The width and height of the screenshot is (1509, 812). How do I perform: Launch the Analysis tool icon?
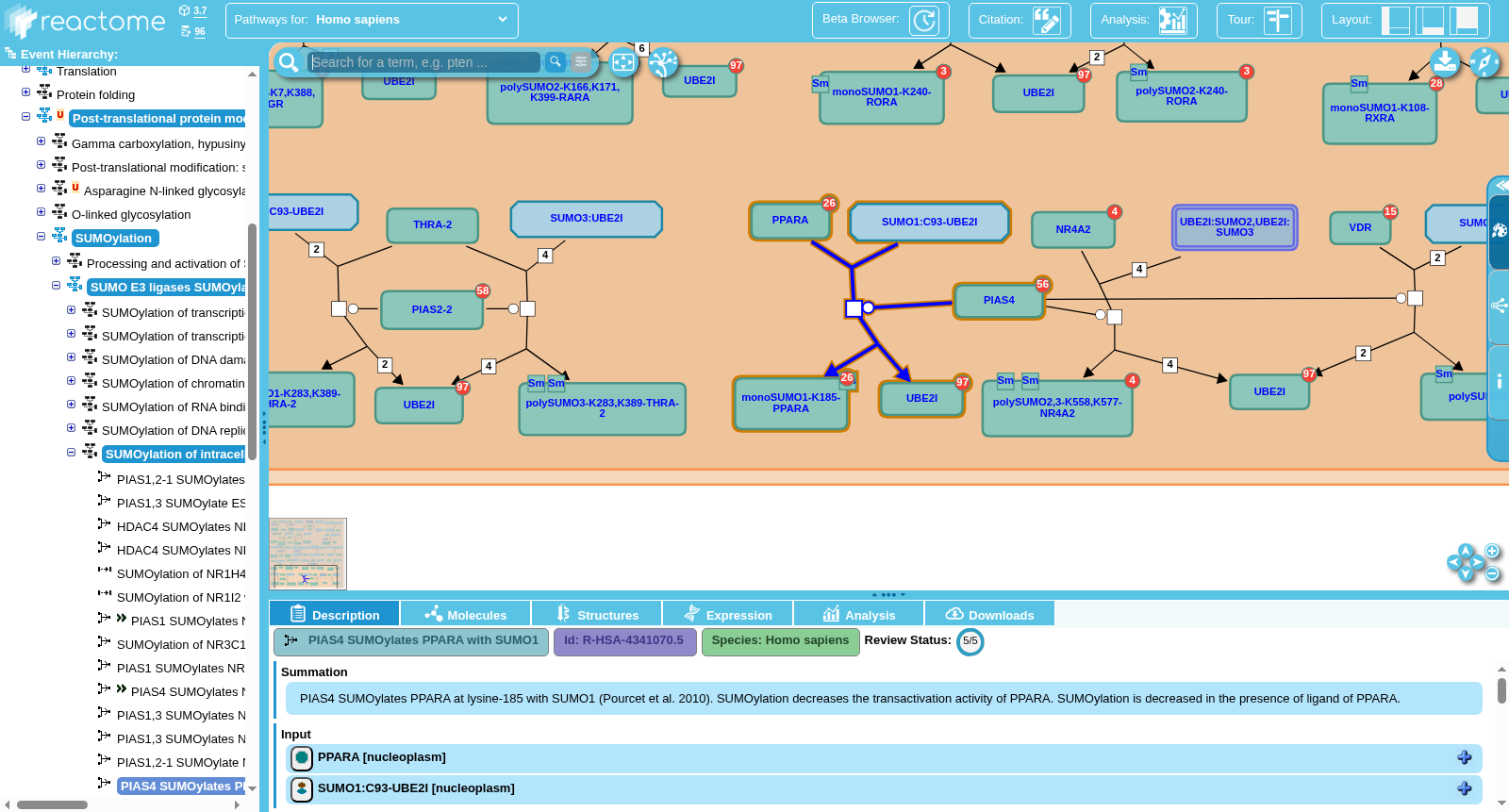coord(1173,20)
